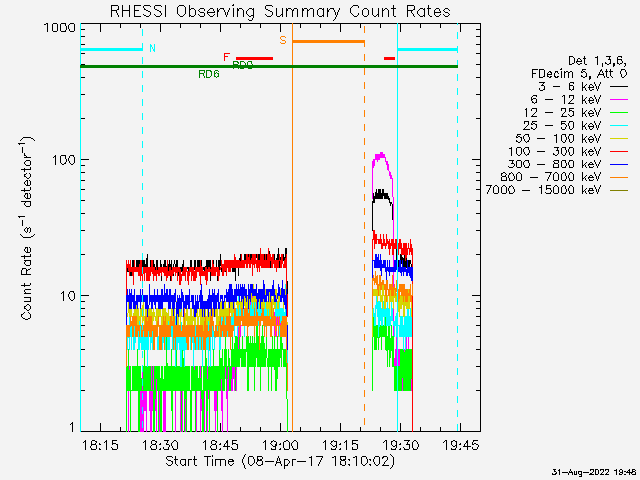Viewport: 640px width, 480px height.
Task: Click the cyan 'N' night marker label
Action: [152, 49]
